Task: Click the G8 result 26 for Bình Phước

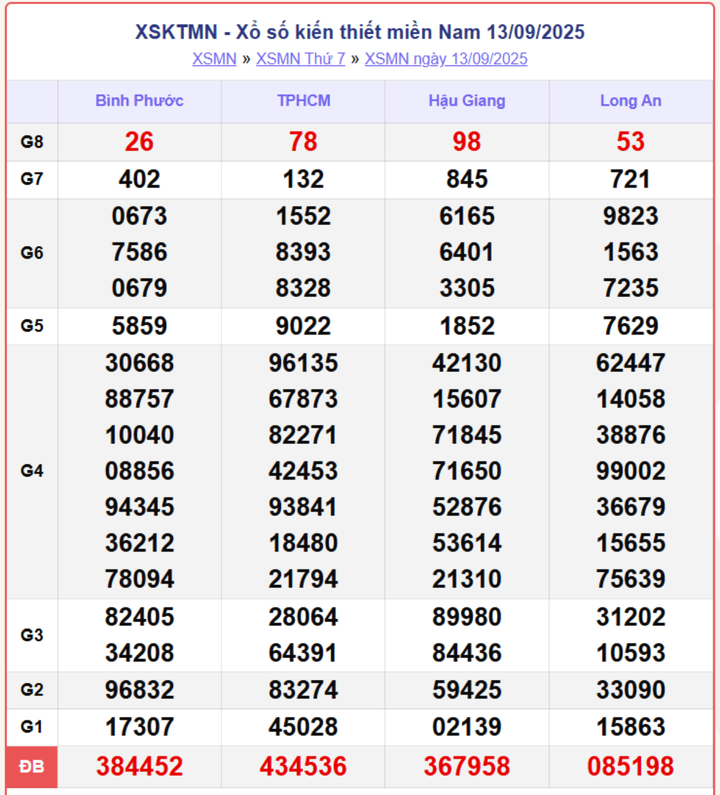Action: [139, 142]
